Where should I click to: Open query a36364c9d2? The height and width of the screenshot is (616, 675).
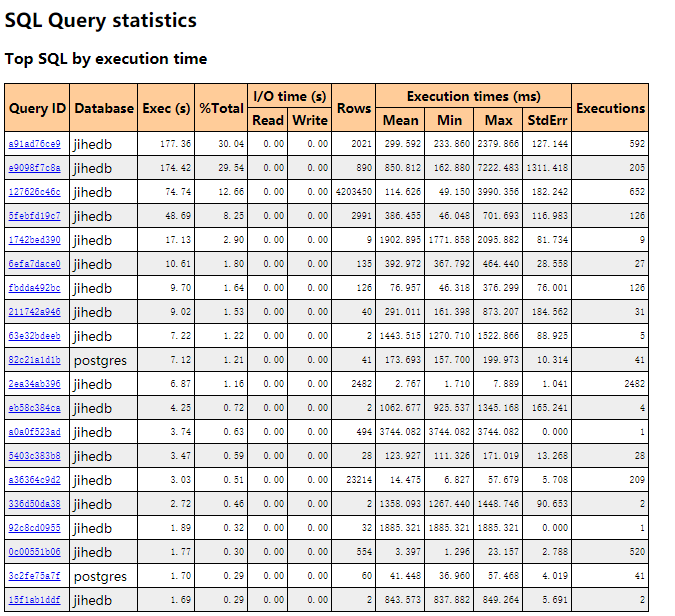point(34,480)
